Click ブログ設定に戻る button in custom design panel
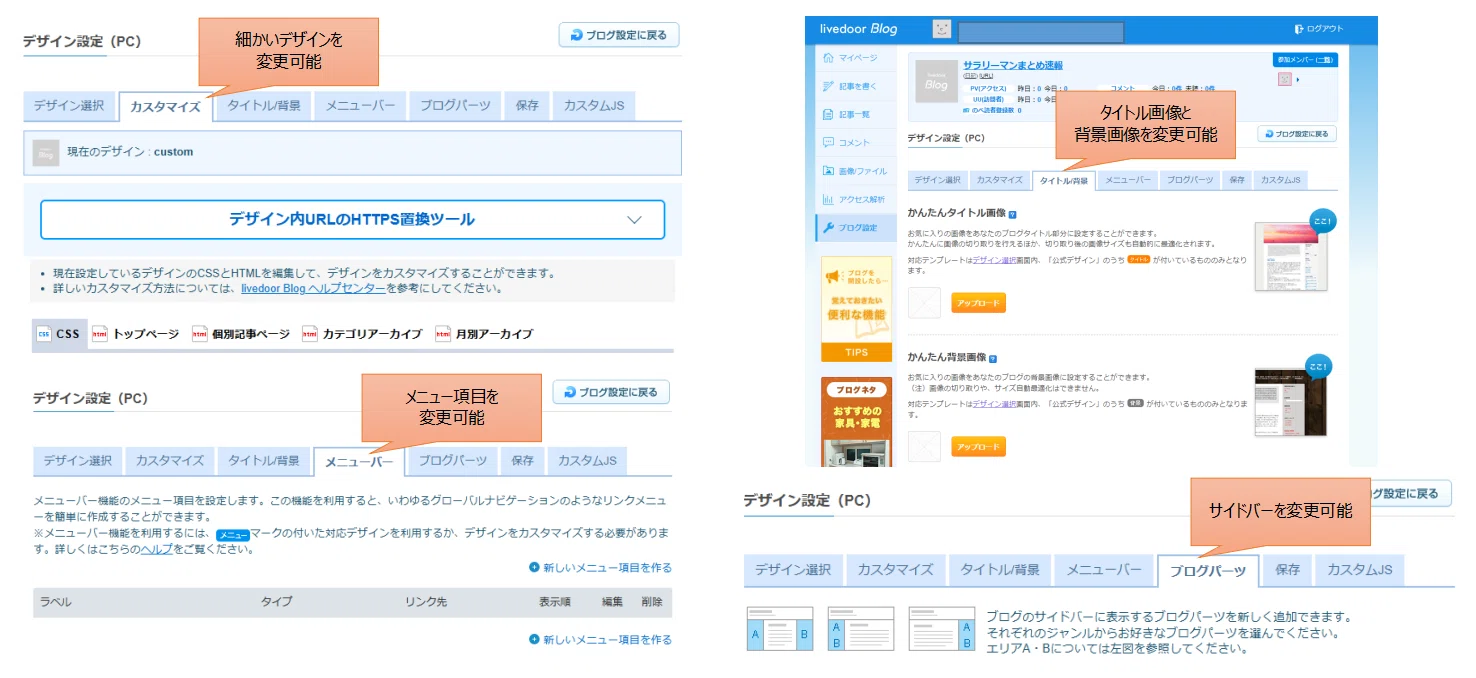This screenshot has height=678, width=1476. [619, 35]
